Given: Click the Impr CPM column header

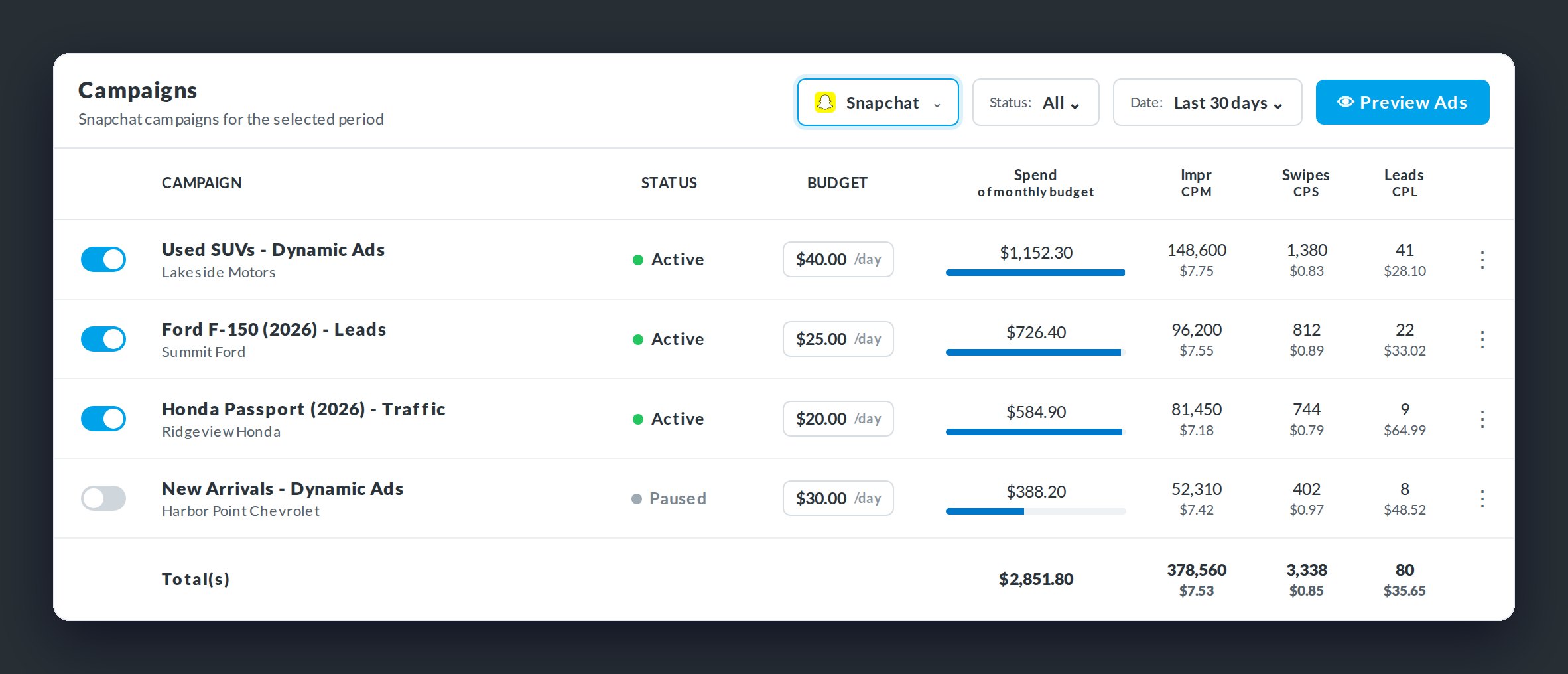Looking at the screenshot, I should coord(1196,183).
